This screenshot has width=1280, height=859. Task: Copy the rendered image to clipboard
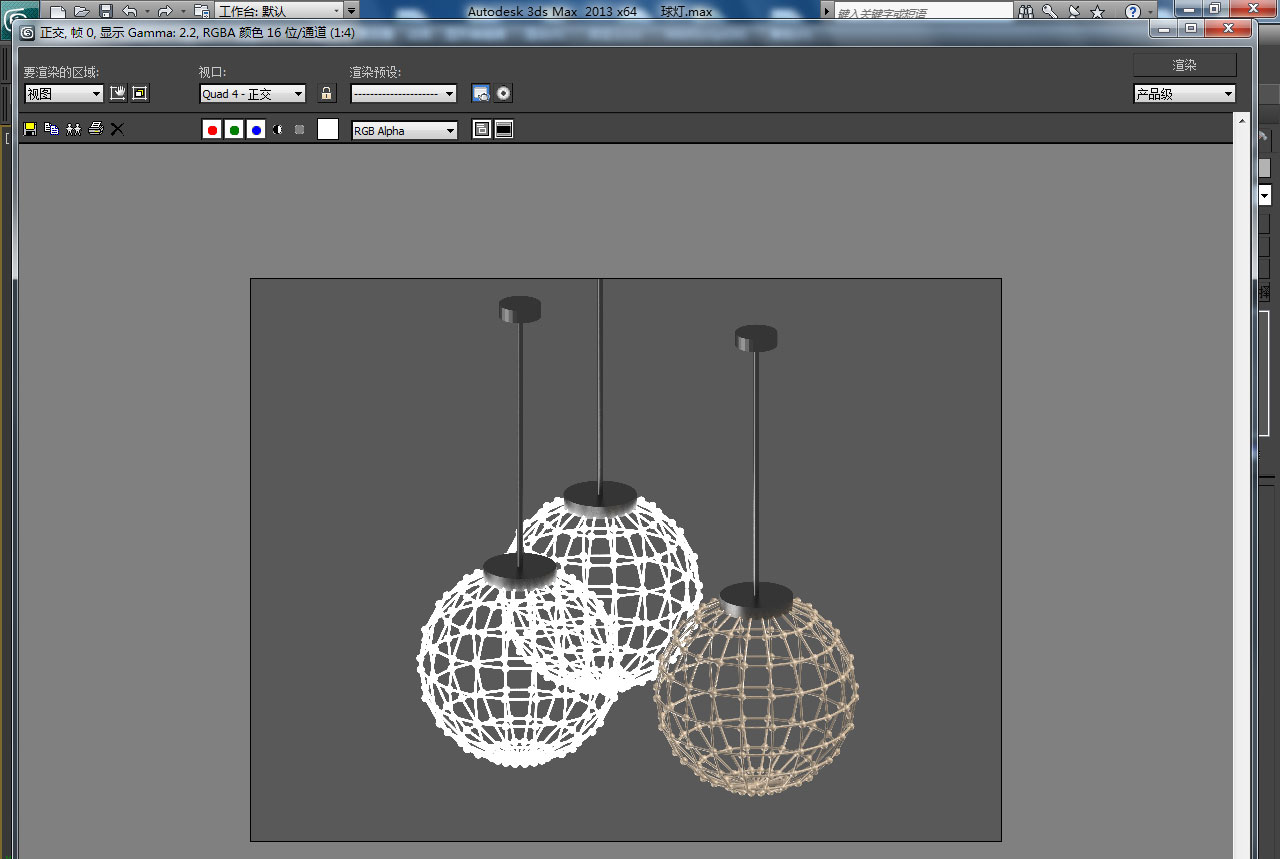[52, 129]
